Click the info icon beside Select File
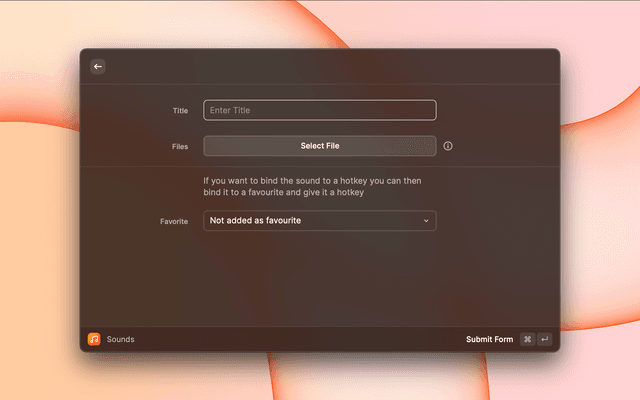The image size is (640, 400). [448, 146]
